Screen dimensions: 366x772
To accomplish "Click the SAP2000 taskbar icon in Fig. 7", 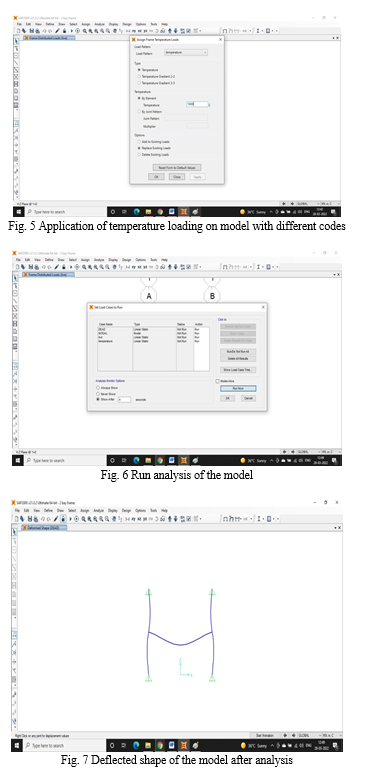I will coord(184,746).
